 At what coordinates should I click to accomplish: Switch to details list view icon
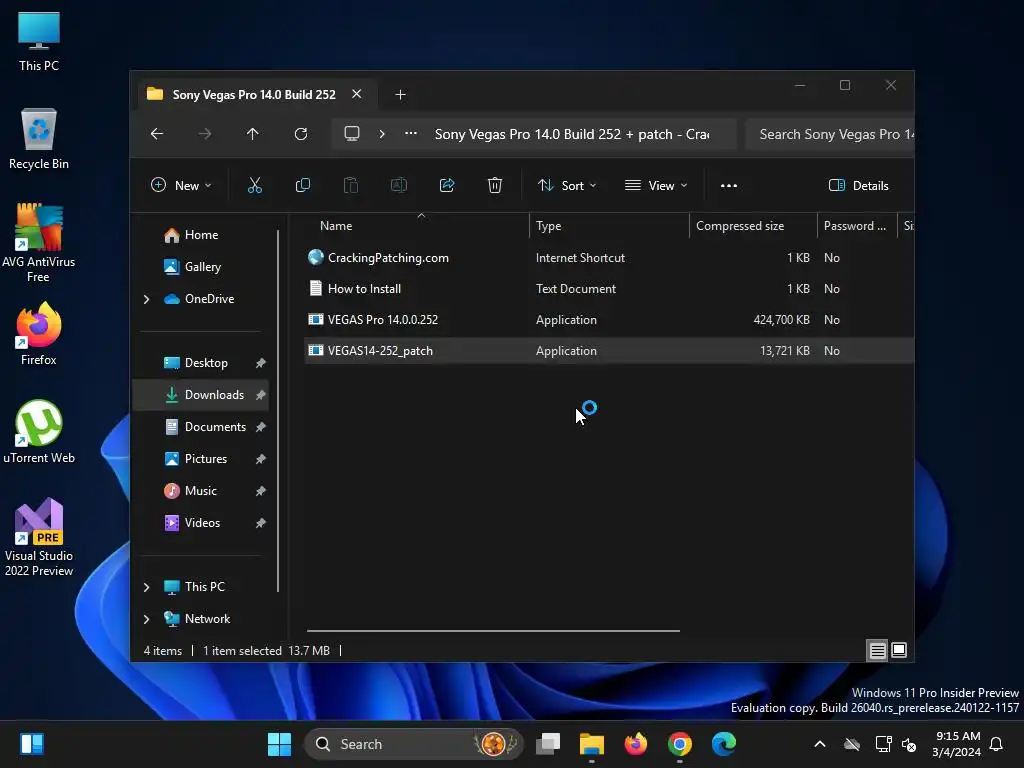878,650
